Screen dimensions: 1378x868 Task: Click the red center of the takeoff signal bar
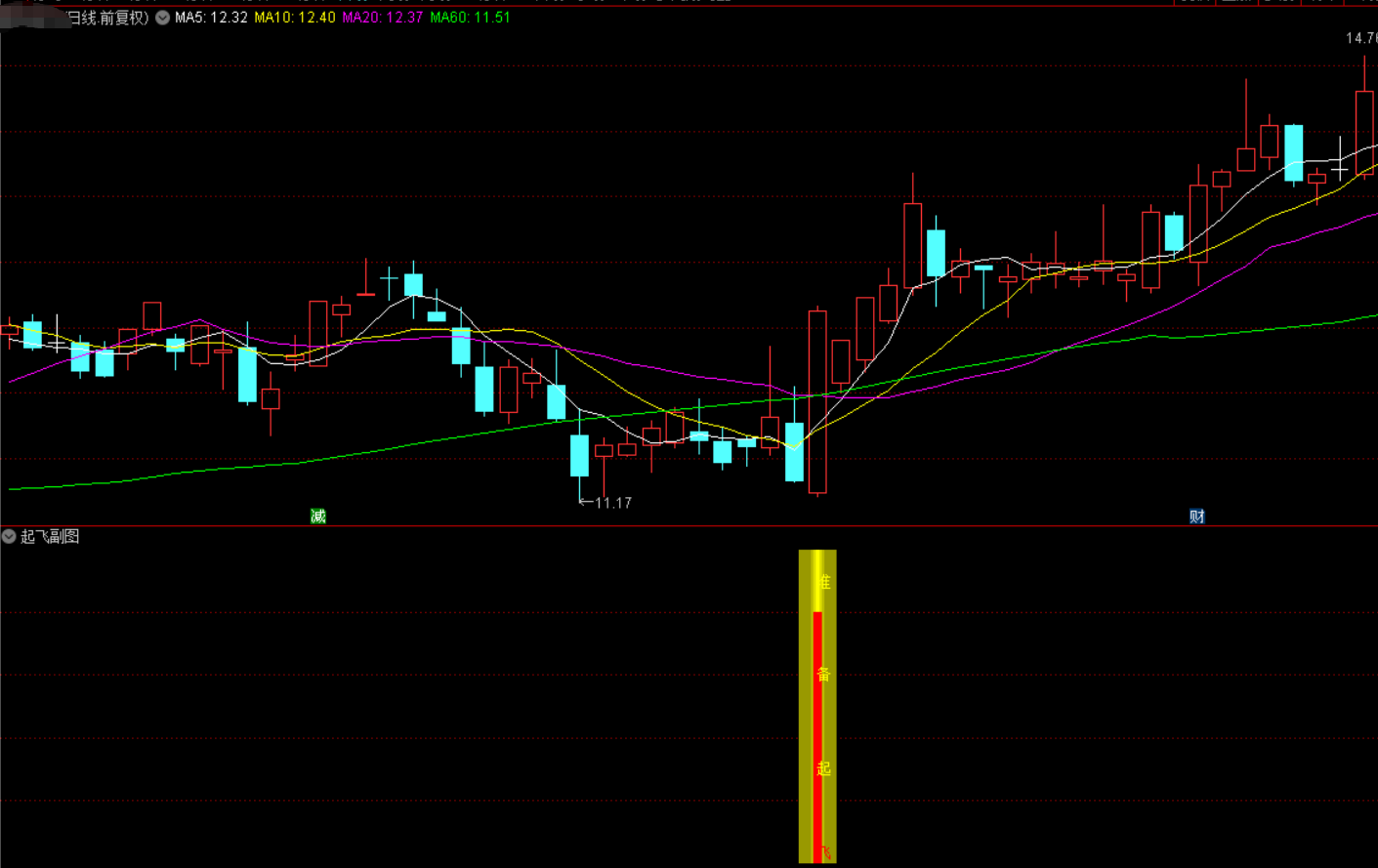click(817, 737)
